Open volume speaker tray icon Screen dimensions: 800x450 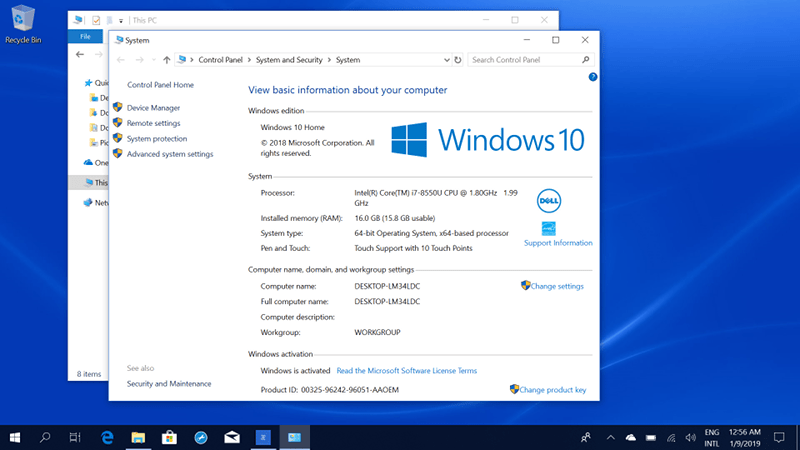[x=690, y=437]
